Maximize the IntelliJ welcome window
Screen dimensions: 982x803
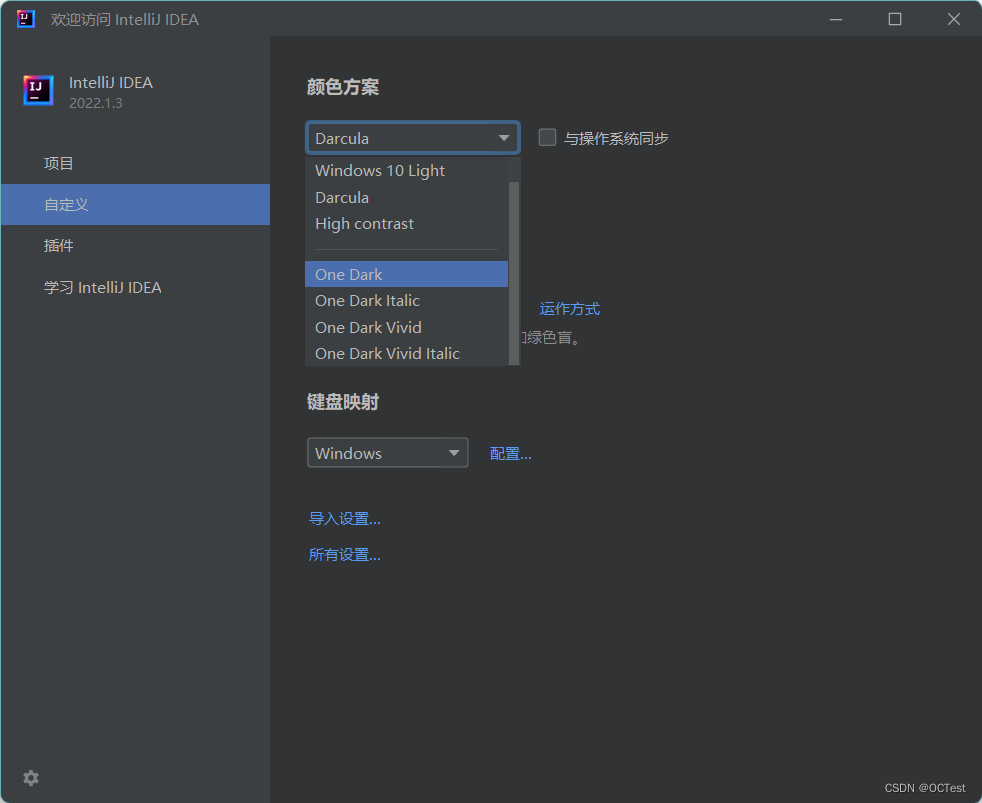tap(895, 19)
